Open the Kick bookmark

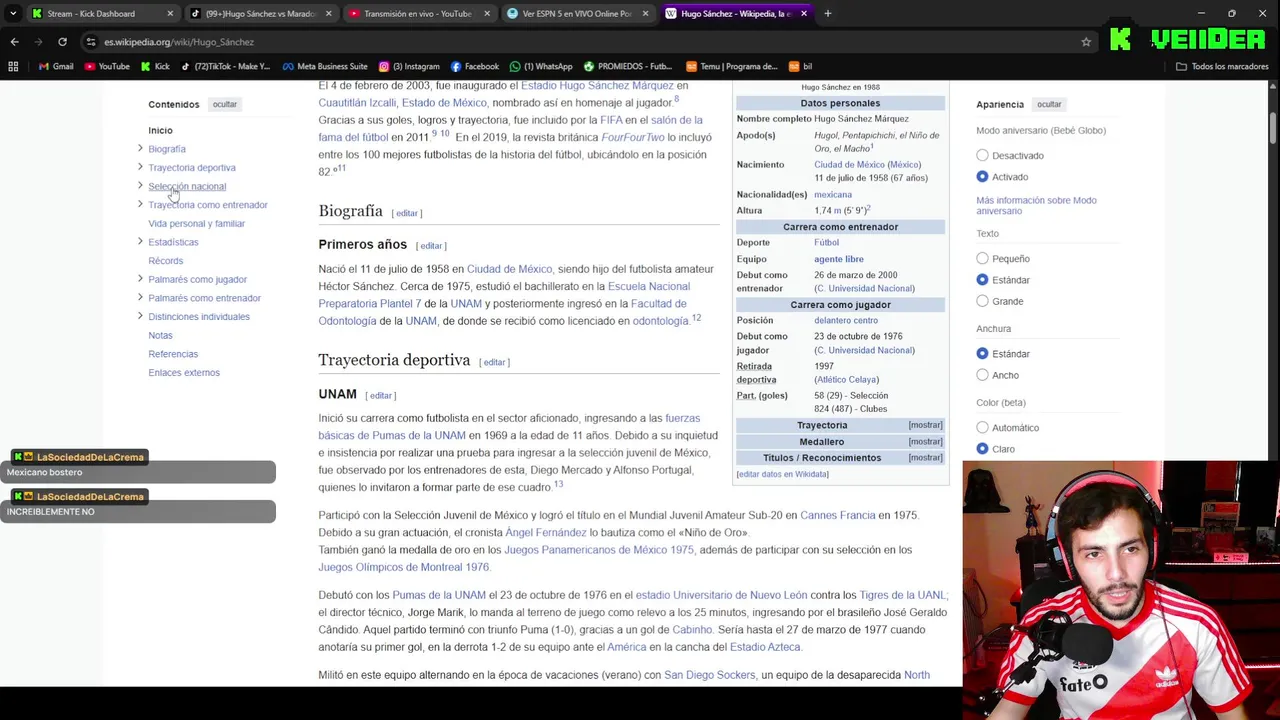coord(155,67)
